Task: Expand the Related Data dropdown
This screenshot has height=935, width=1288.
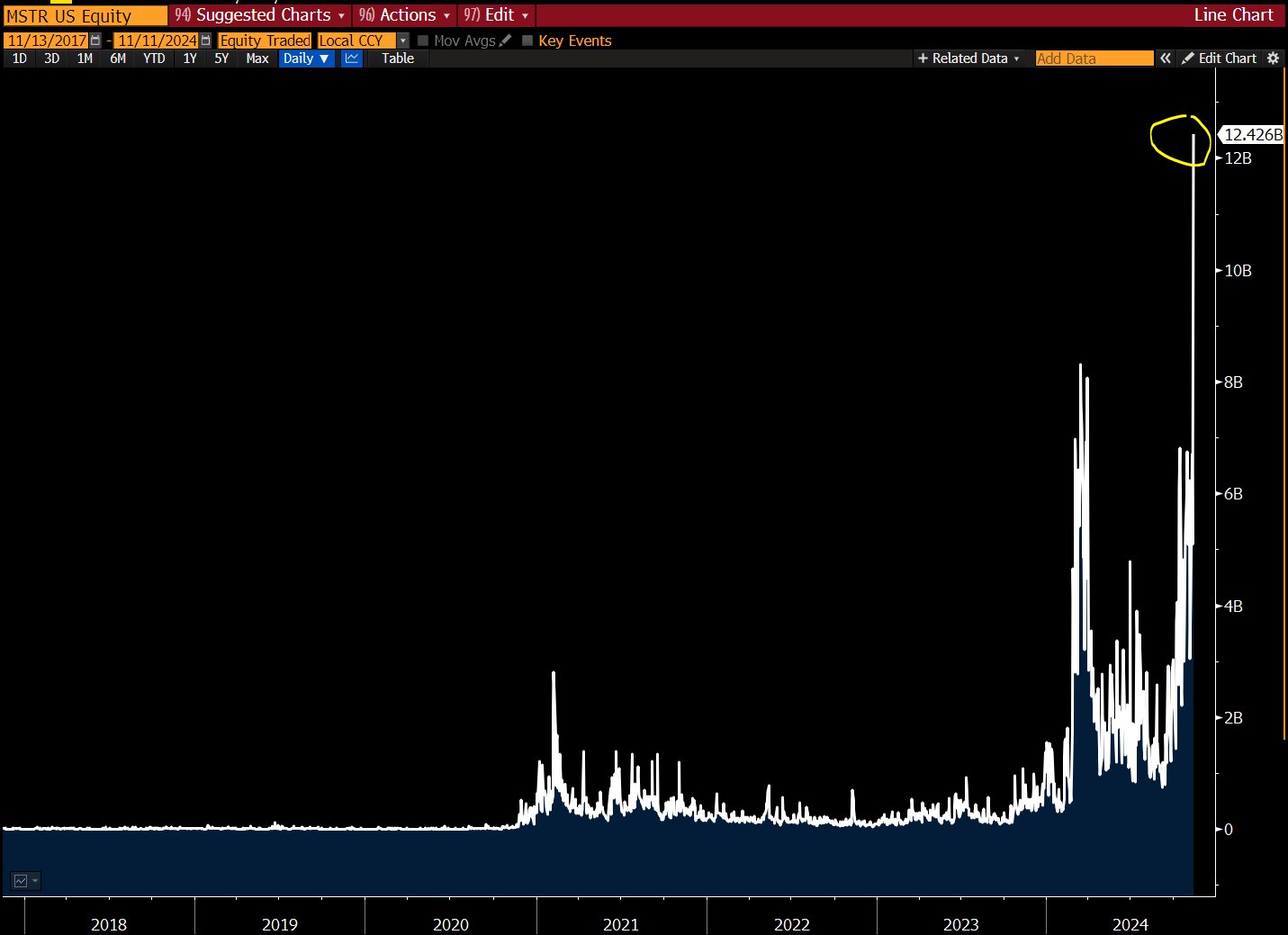Action: coord(968,58)
